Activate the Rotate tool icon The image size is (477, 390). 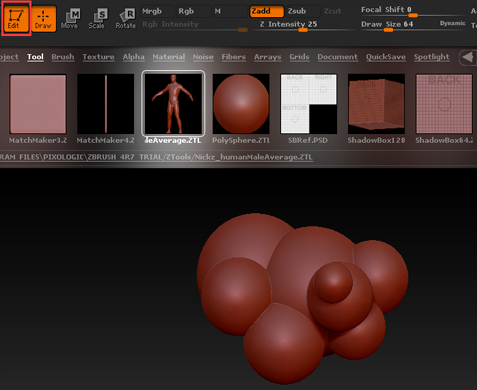click(x=126, y=18)
